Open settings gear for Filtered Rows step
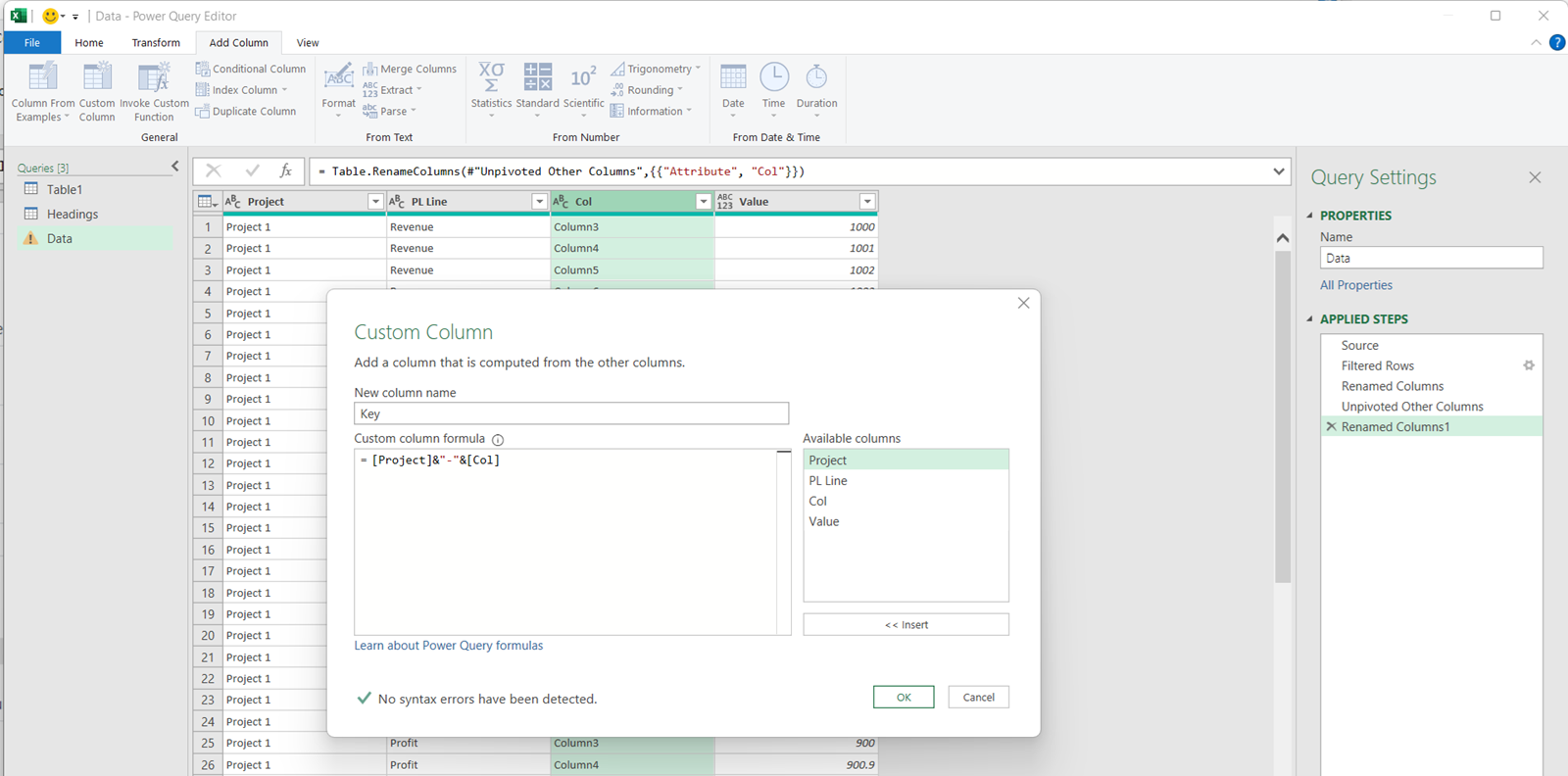 1528,365
